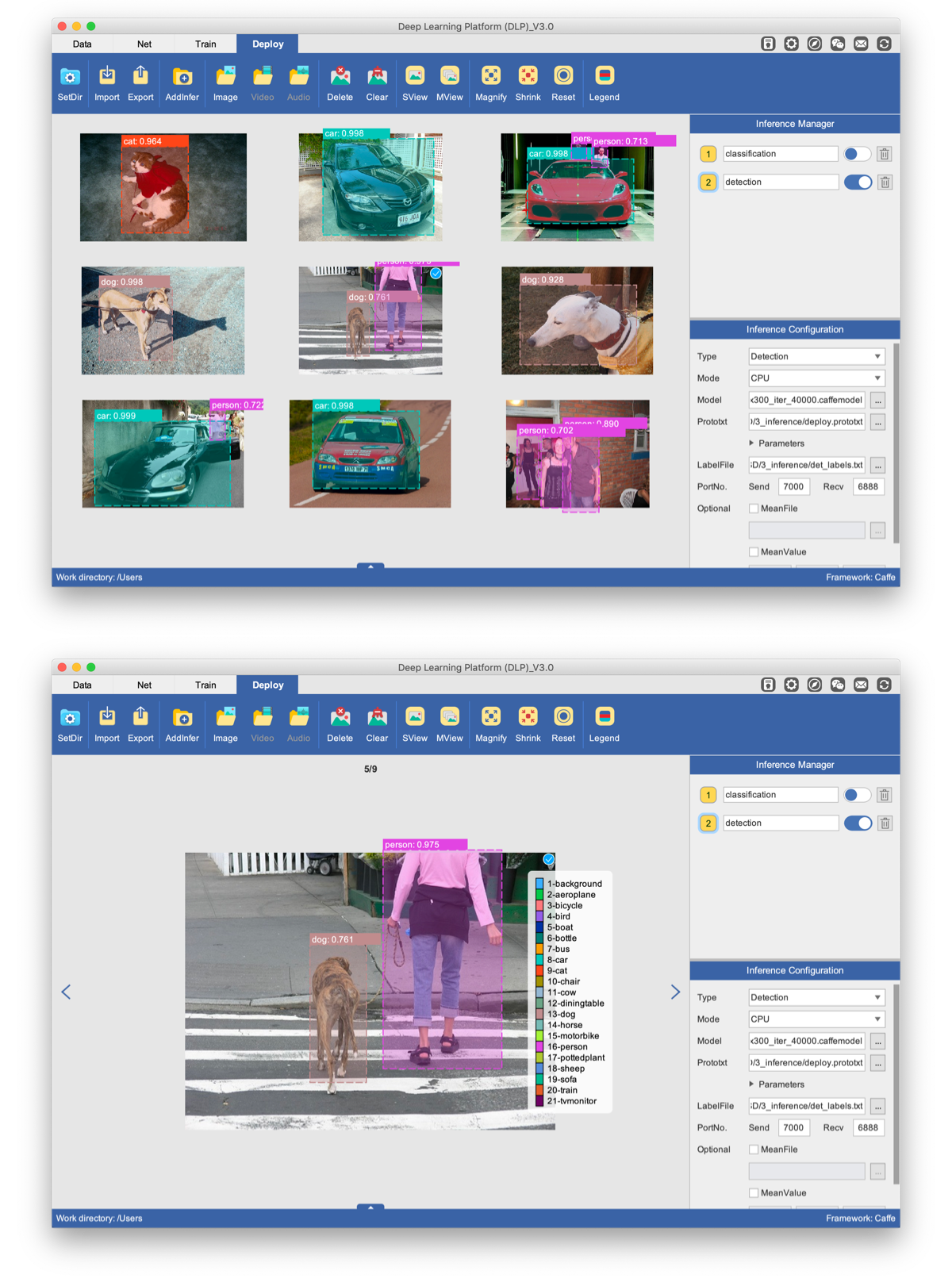Screen dimensions: 952x1282
Task: Open the Type dropdown in the grid-view window
Action: [x=816, y=357]
